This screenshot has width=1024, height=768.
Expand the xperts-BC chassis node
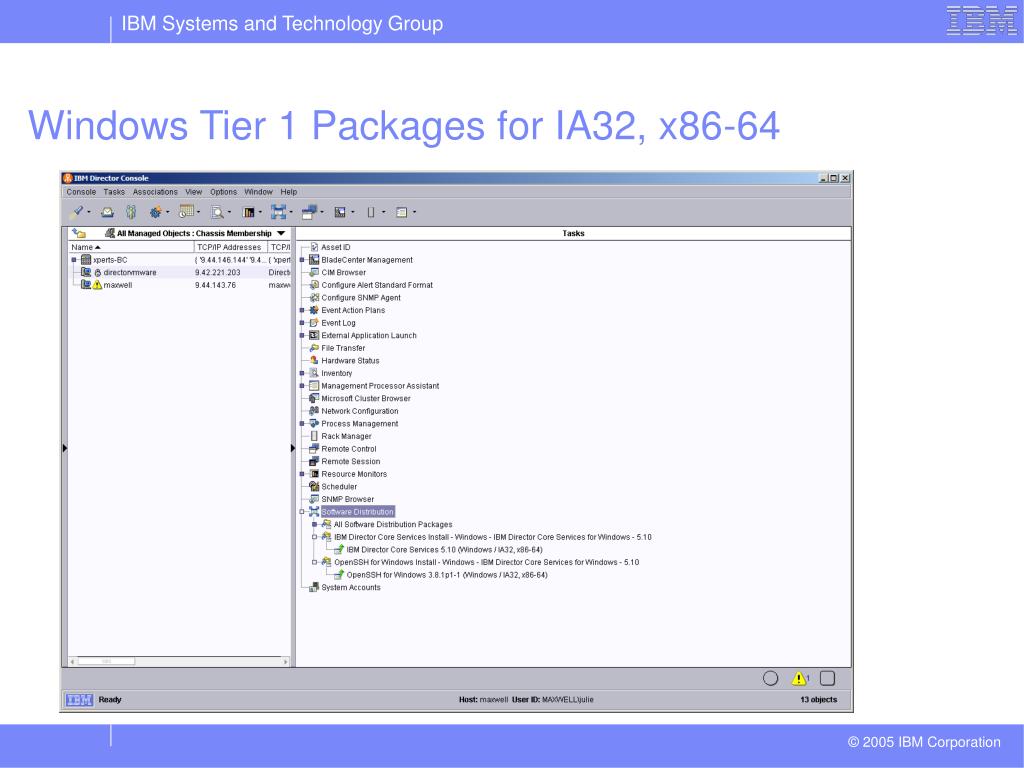click(x=74, y=260)
